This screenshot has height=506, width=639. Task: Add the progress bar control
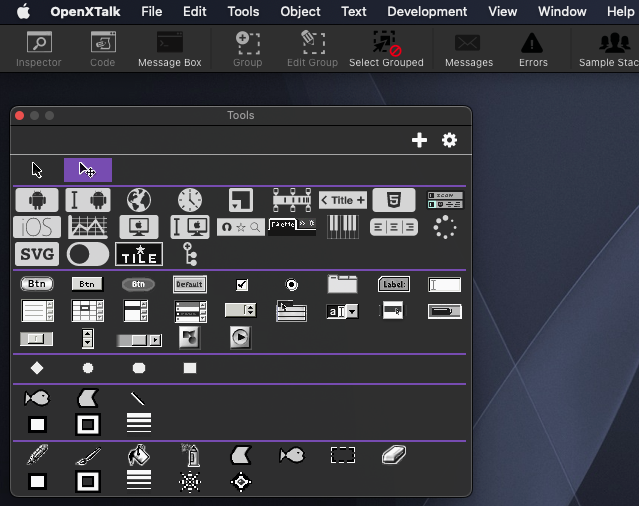click(x=445, y=311)
